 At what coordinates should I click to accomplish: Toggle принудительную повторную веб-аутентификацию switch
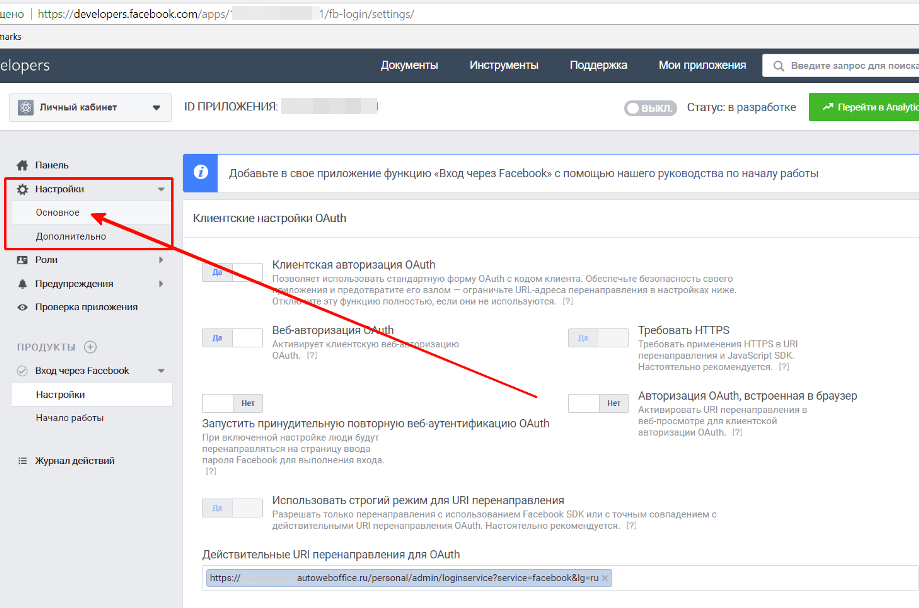coord(232,403)
